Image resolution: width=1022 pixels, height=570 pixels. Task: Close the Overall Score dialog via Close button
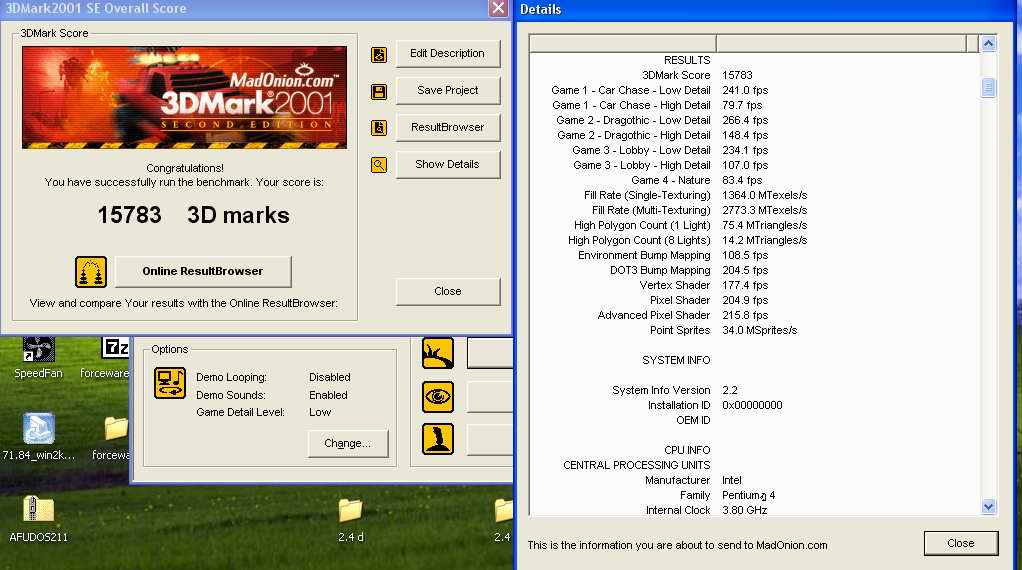pos(447,291)
